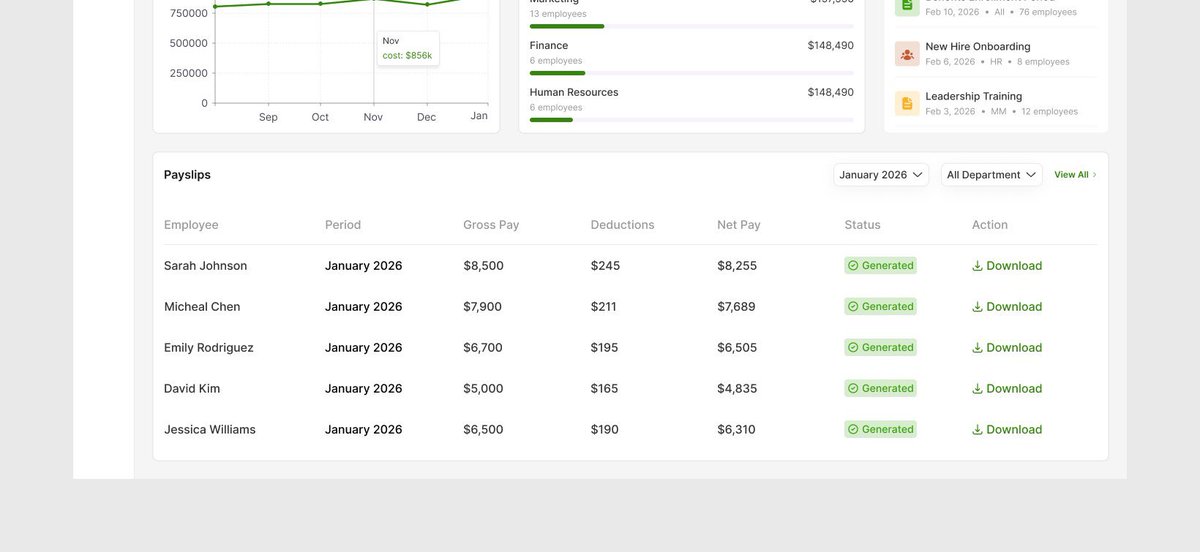Click Generated status badge for David Kim

[x=881, y=389]
